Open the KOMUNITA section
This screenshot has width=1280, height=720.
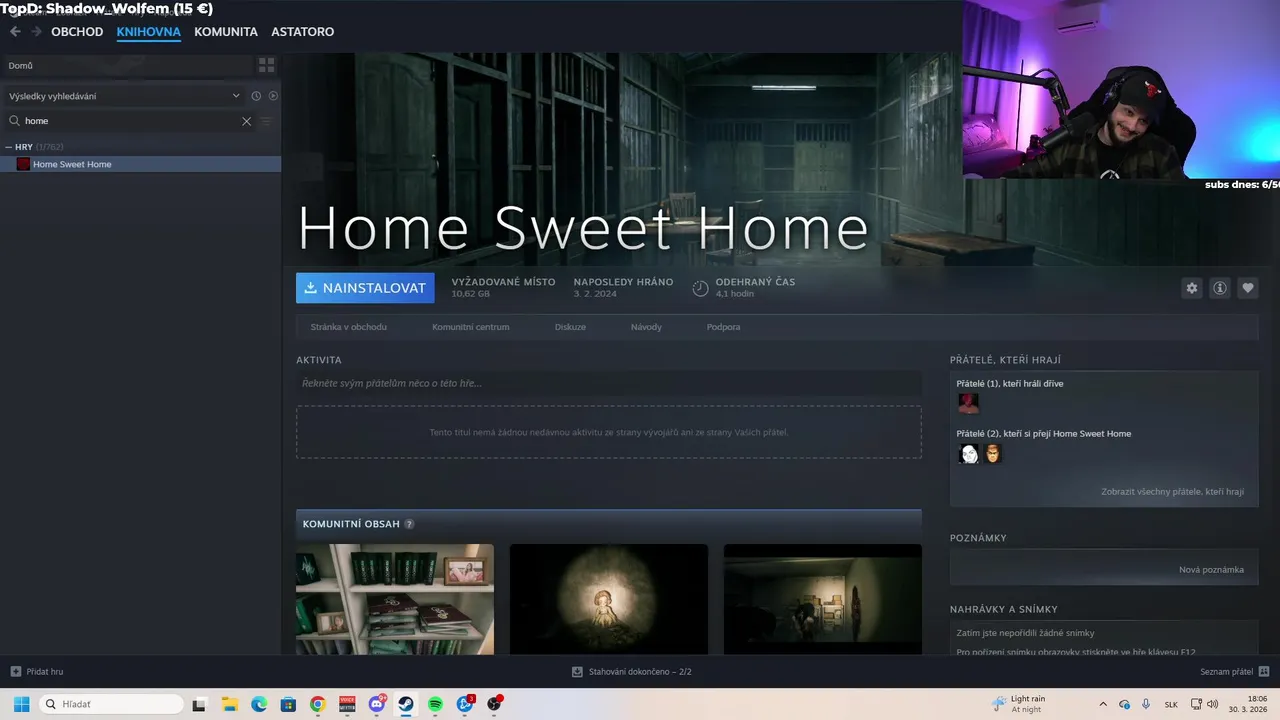coord(226,32)
